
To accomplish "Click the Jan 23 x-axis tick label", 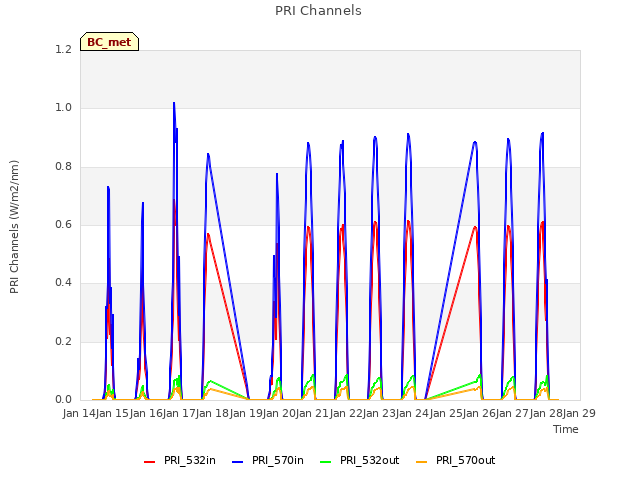I will [379, 413].
